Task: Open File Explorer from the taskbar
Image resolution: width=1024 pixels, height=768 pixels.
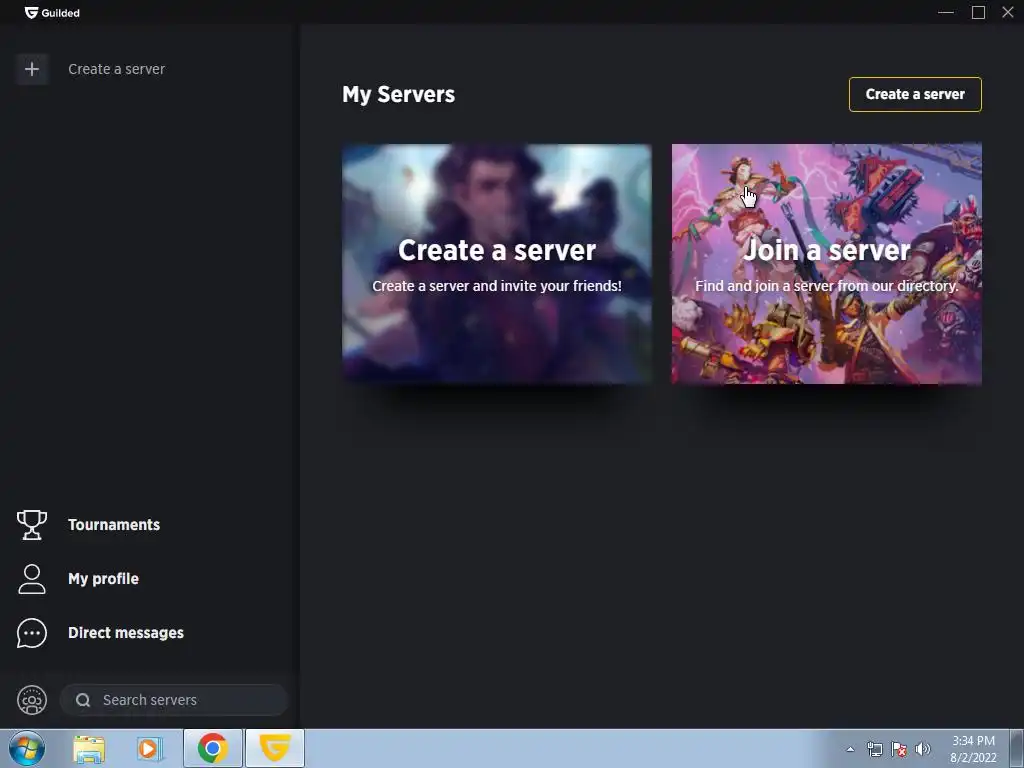Action: (x=89, y=749)
